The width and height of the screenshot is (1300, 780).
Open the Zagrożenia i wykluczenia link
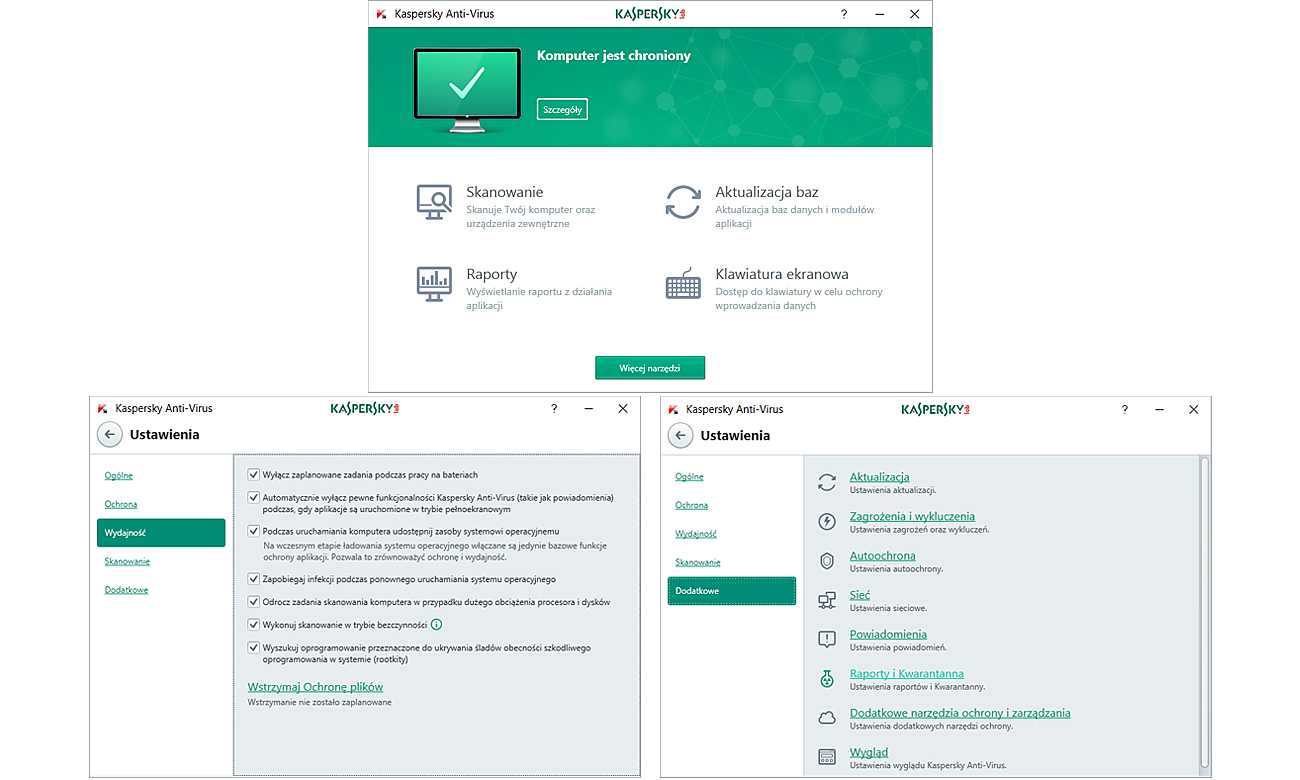[912, 516]
